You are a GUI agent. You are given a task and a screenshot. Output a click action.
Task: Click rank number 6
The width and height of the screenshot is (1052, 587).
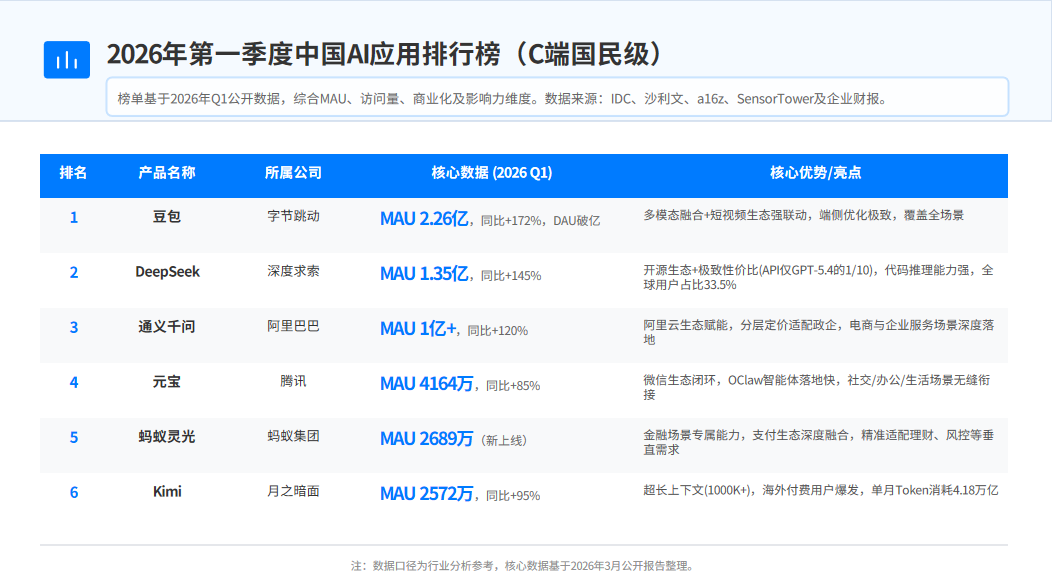tap(74, 492)
